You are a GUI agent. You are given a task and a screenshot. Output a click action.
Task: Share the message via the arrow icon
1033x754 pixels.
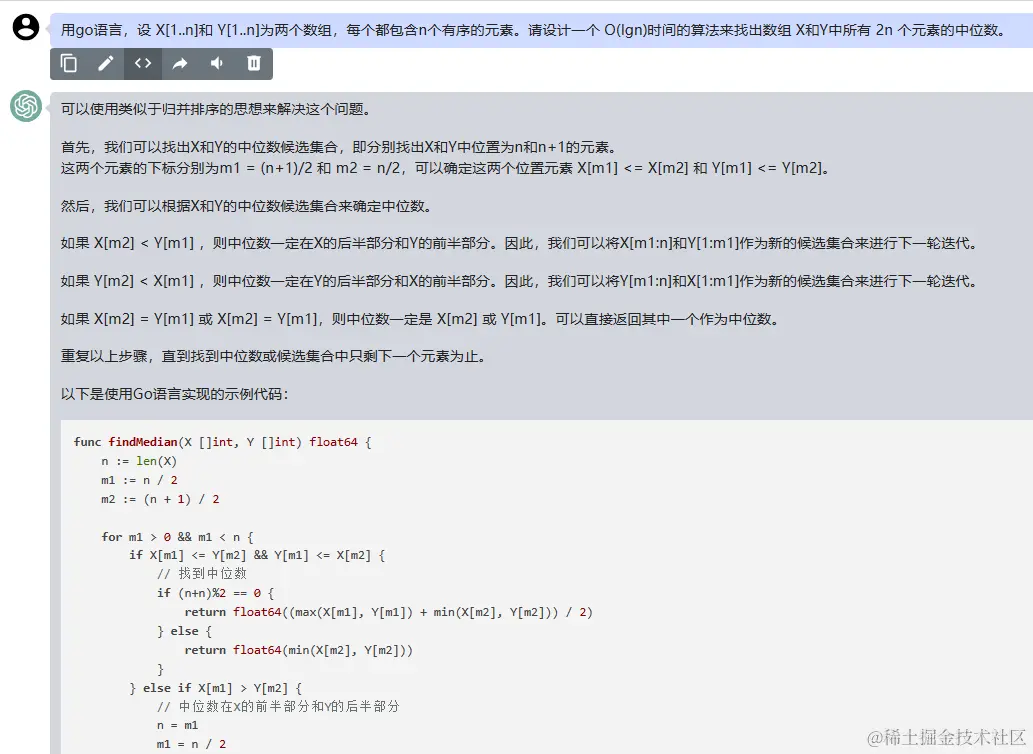click(179, 63)
